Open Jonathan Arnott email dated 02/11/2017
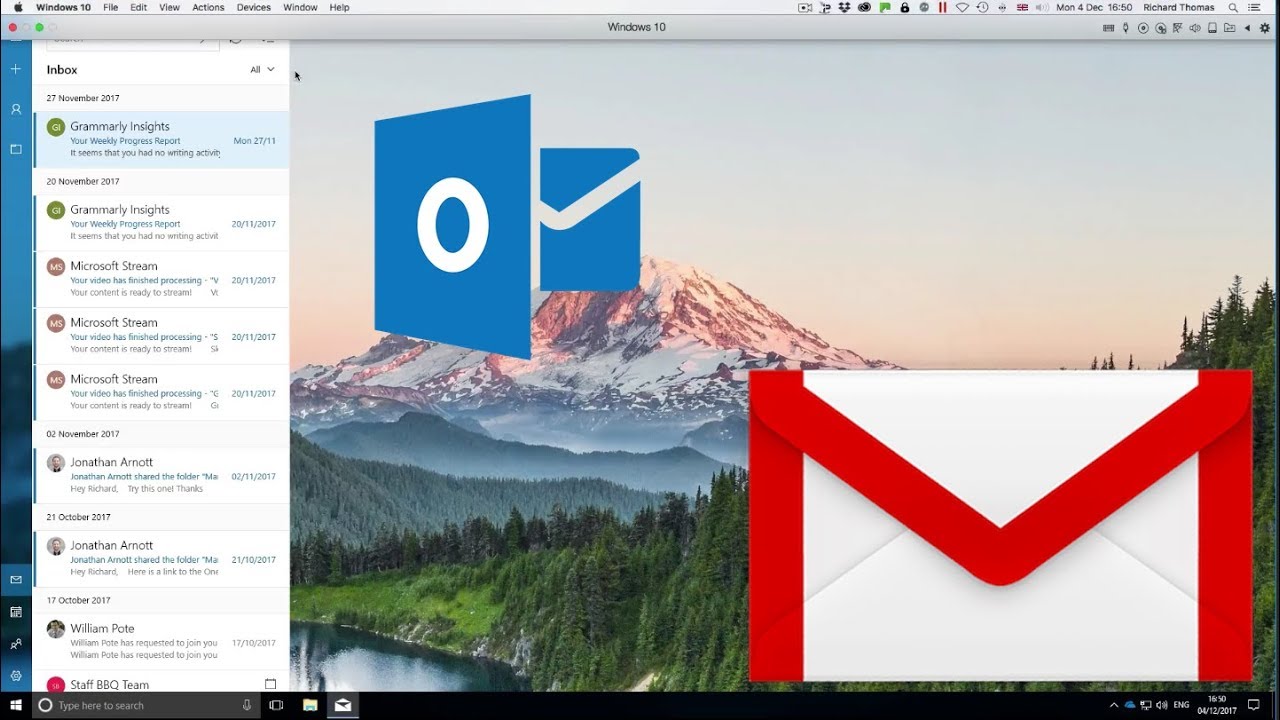This screenshot has width=1280, height=720. tap(161, 475)
